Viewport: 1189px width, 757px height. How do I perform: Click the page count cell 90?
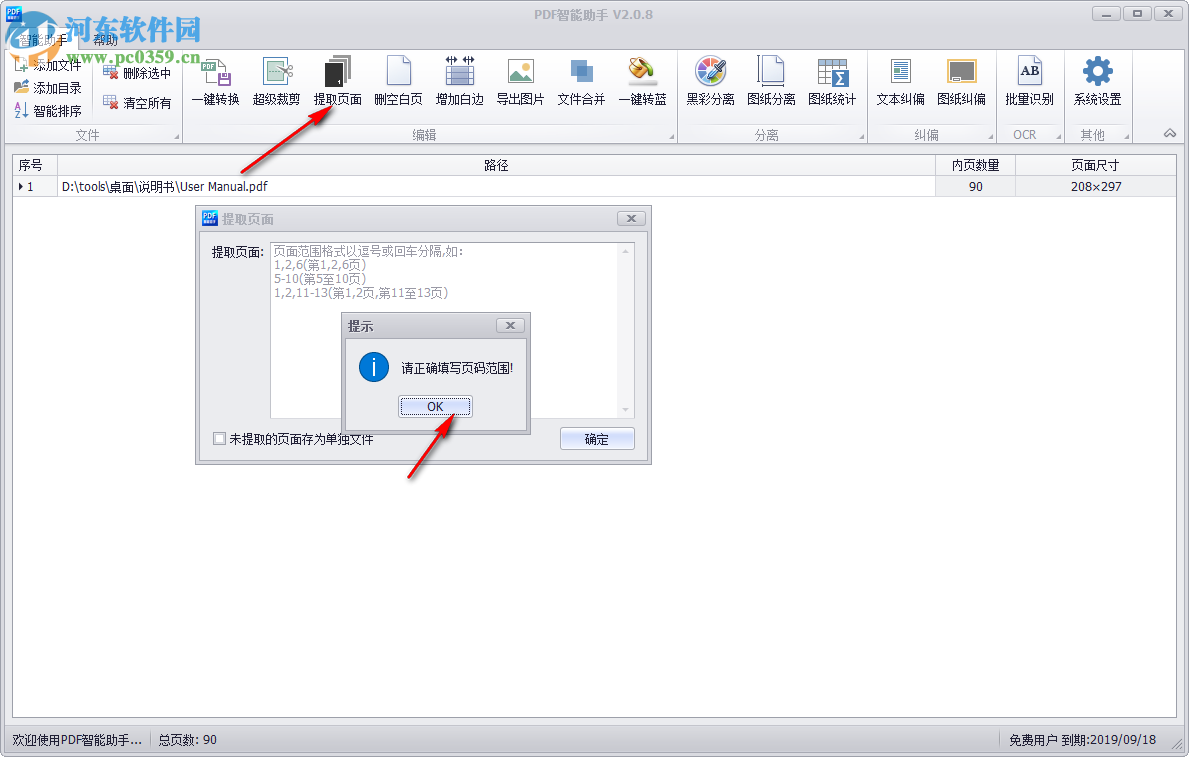pos(975,187)
